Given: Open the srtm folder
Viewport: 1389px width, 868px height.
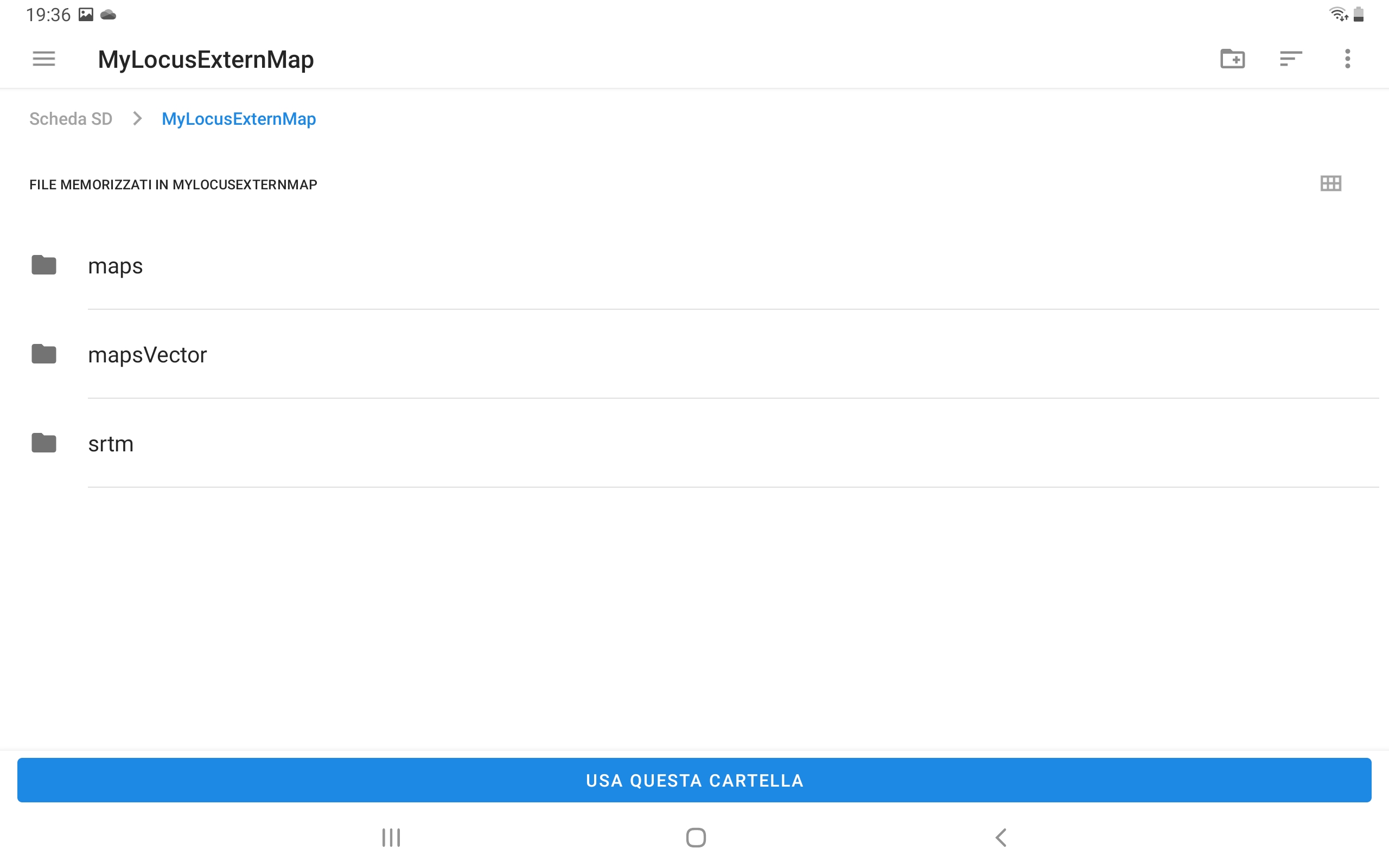Looking at the screenshot, I should pyautogui.click(x=111, y=444).
